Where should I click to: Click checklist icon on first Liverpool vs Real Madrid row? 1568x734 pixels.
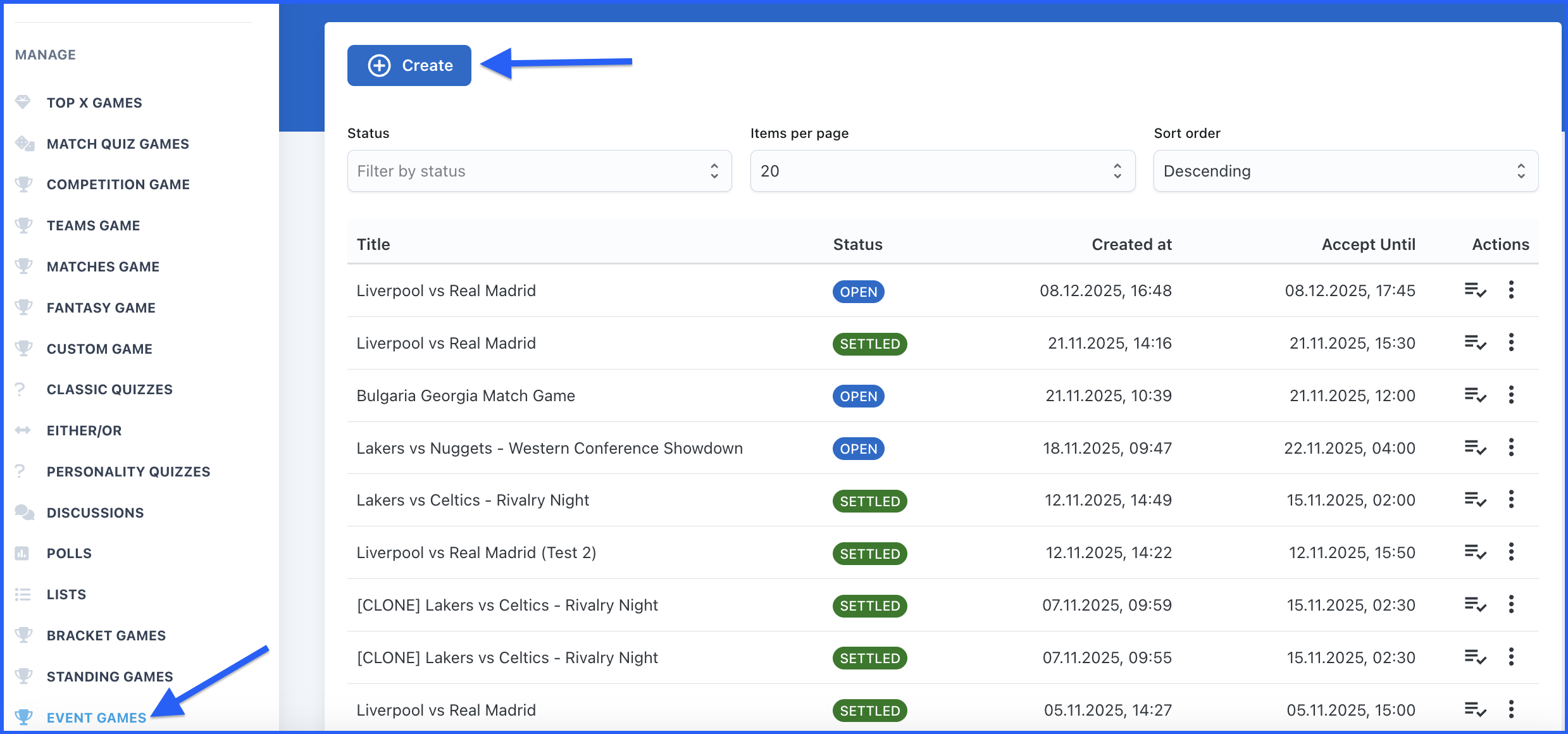click(x=1475, y=290)
